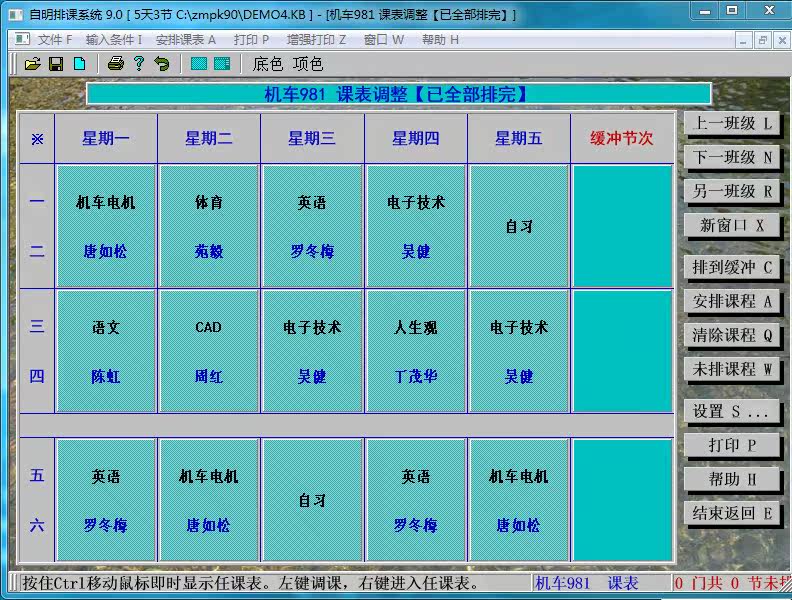Image resolution: width=792 pixels, height=600 pixels.
Task: Select Thursday 人生观 丁茂华 cell
Action: tap(416, 351)
